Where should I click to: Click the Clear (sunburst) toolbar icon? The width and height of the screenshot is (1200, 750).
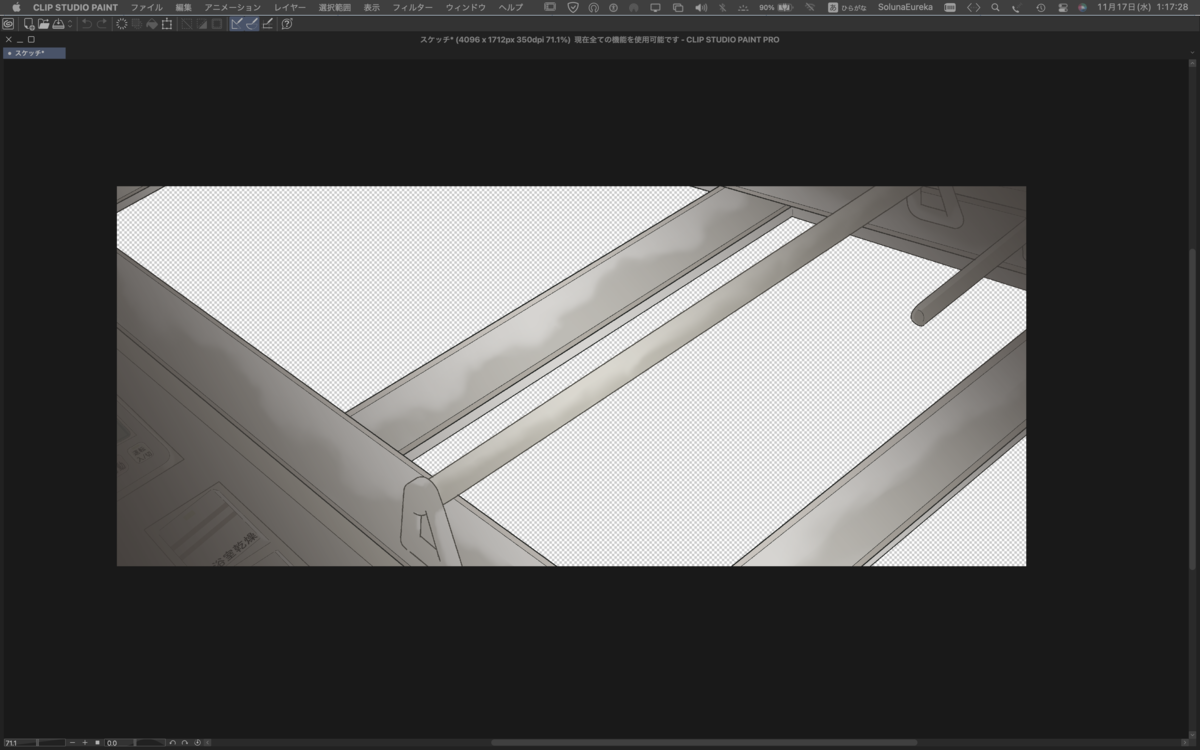tap(122, 24)
